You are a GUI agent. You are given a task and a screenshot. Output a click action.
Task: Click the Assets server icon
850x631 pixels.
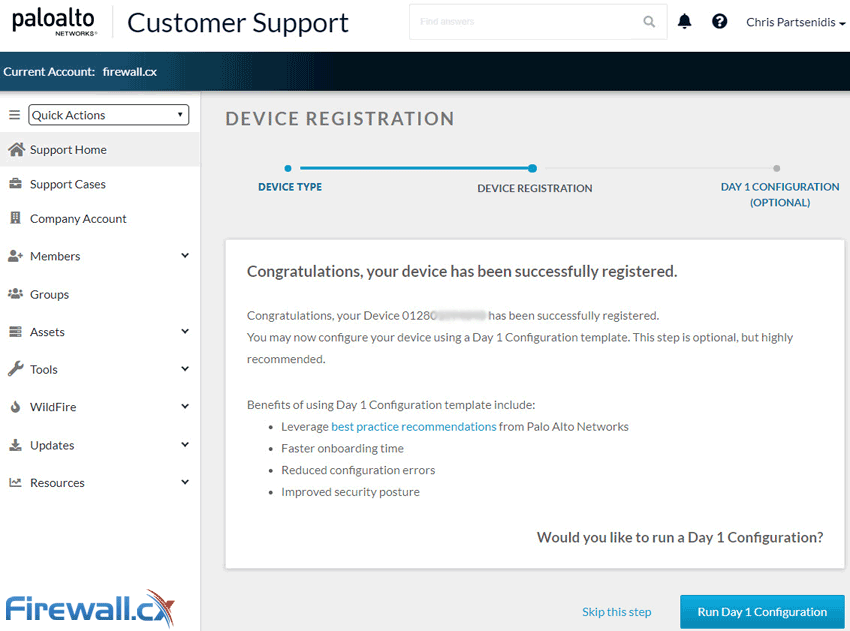point(16,331)
